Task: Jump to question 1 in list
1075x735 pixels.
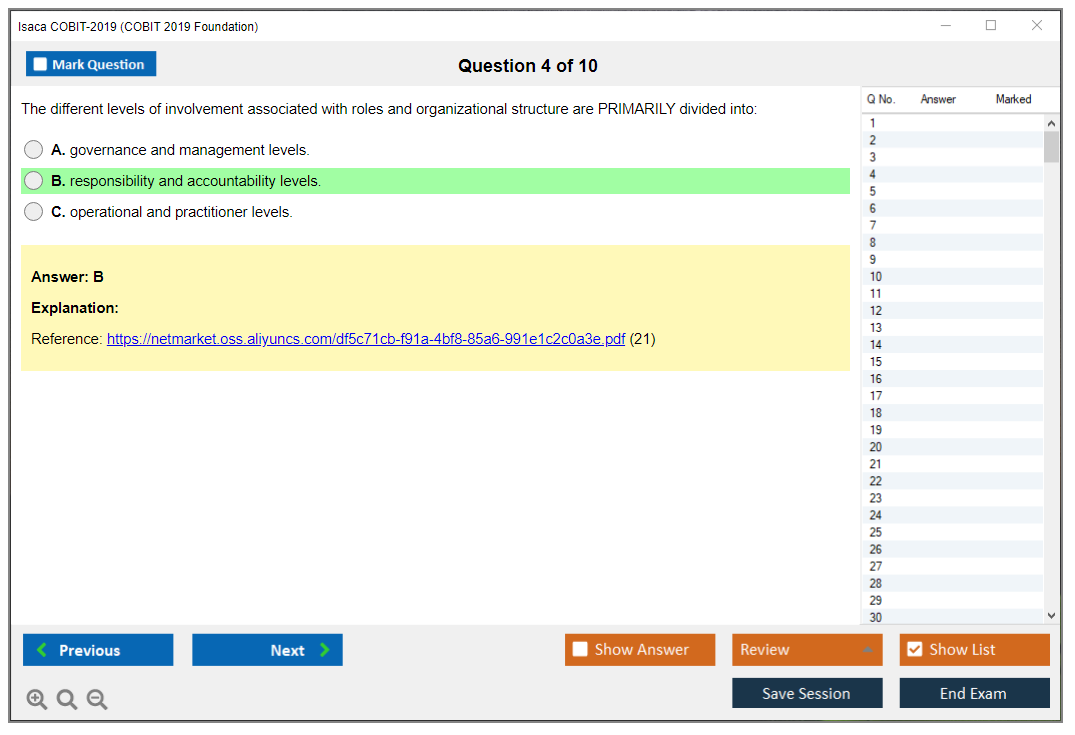Action: 873,123
